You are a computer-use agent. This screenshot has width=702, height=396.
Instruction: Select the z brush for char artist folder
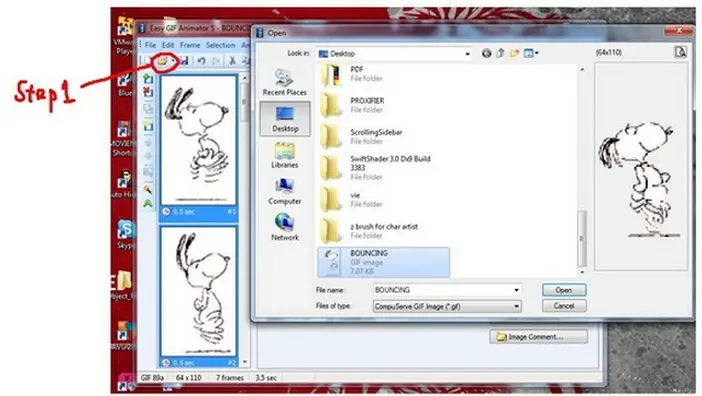point(369,231)
